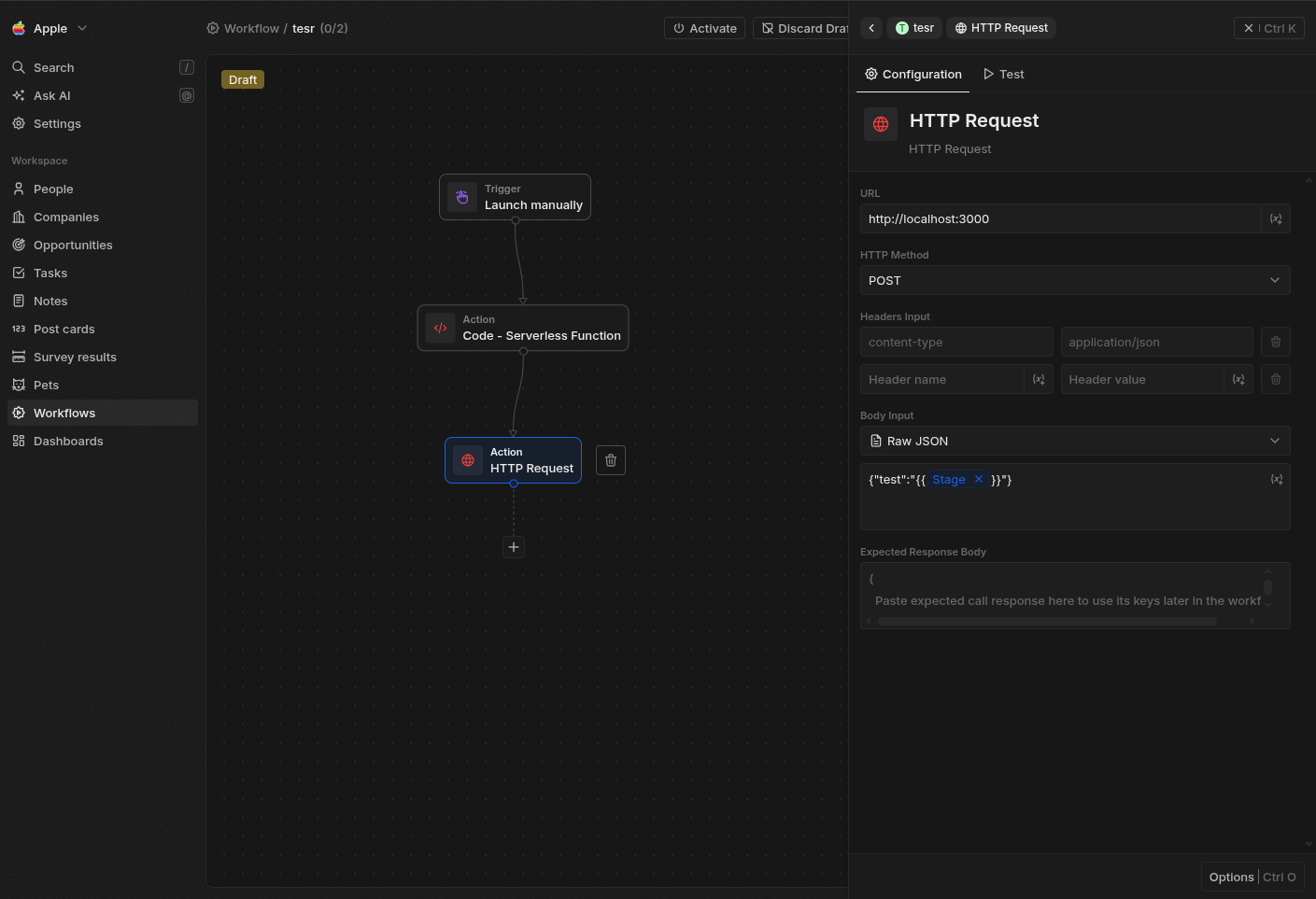The height and width of the screenshot is (899, 1316).
Task: Click vertical scrollbar of Expected Response Body
Action: pyautogui.click(x=1267, y=588)
